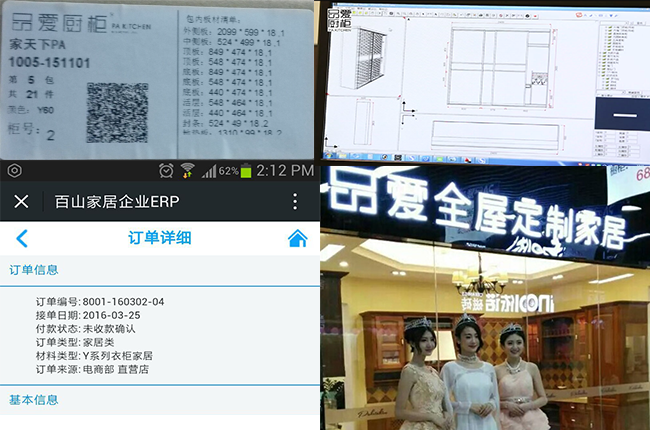Click the dark preview panel in CAD window
The image size is (650, 430).
point(622,114)
